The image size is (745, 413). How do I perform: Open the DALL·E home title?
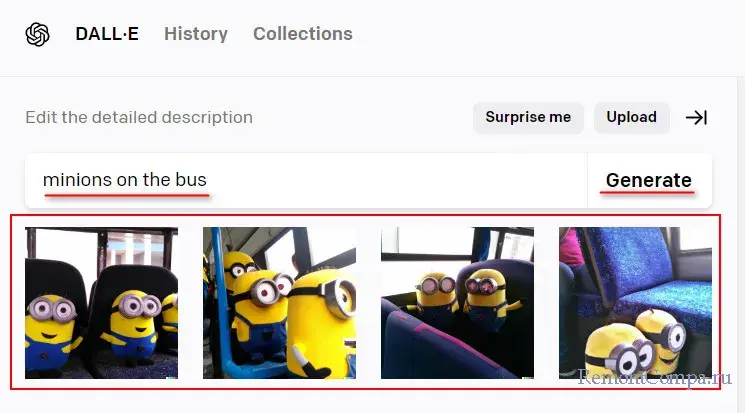(107, 34)
